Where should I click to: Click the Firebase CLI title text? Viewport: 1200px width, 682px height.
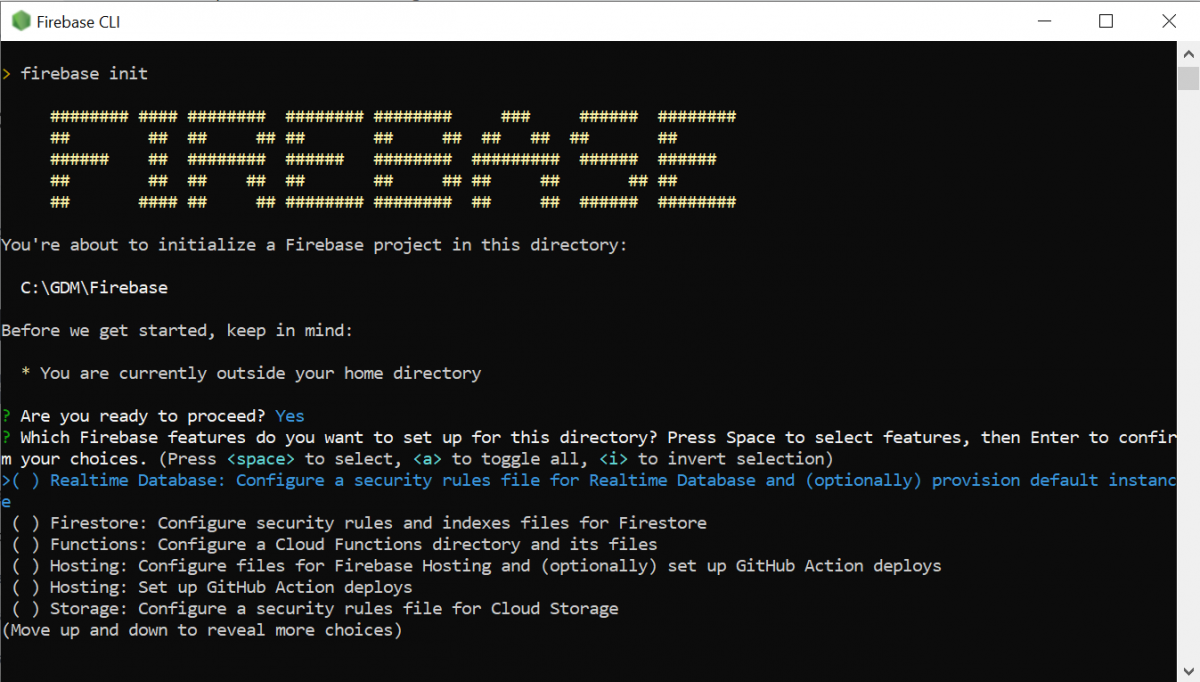[x=78, y=22]
